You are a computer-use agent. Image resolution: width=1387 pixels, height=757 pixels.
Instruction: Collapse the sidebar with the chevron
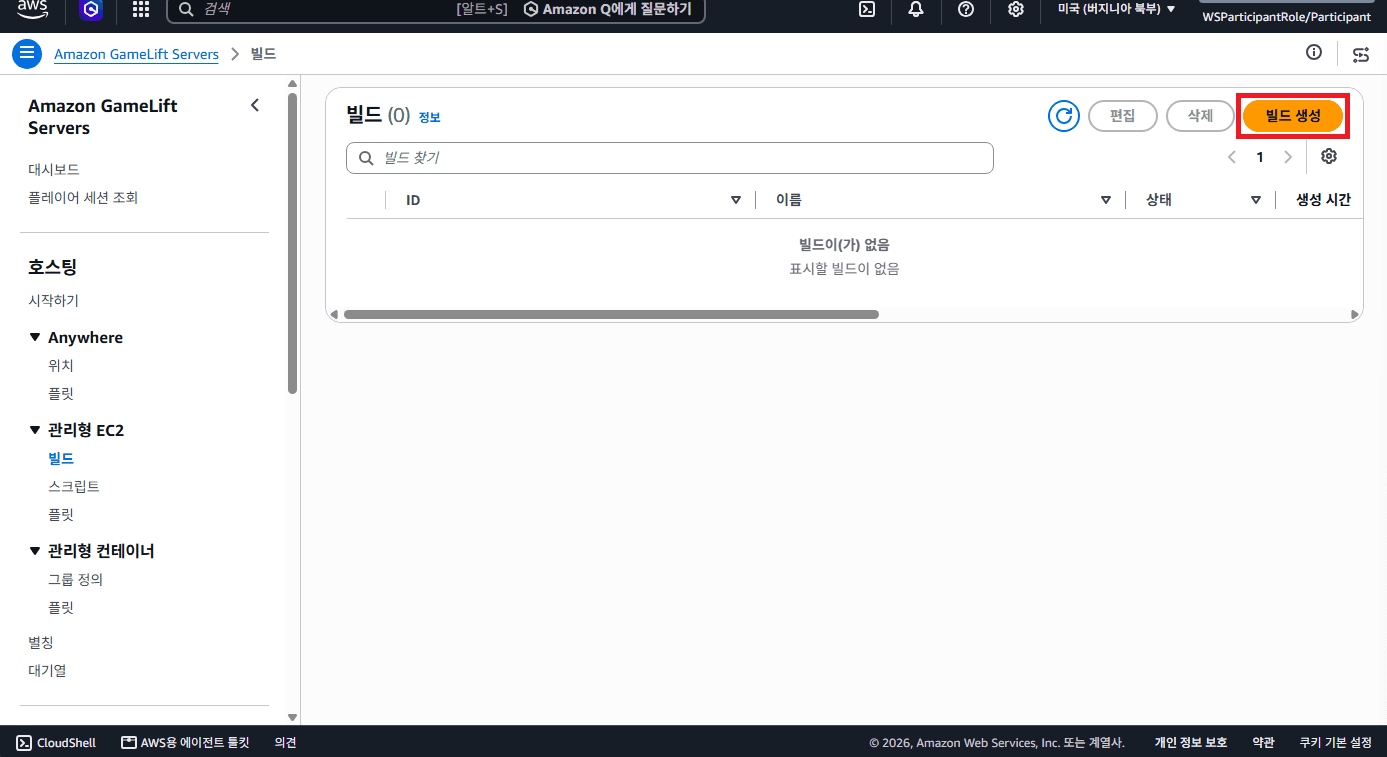tap(255, 105)
